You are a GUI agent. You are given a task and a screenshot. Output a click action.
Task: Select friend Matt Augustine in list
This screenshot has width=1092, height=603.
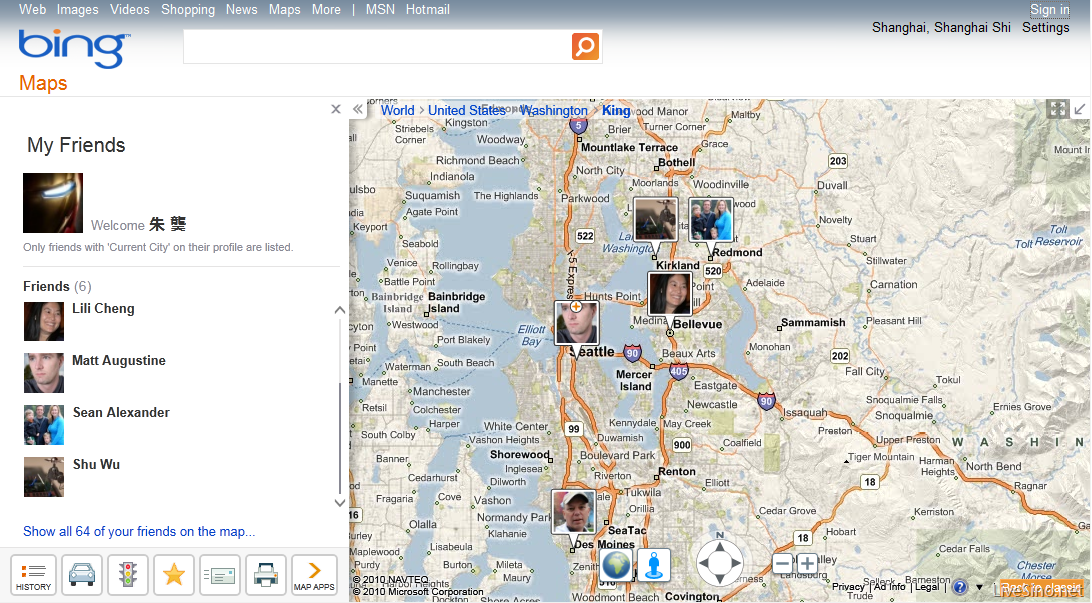tap(119, 361)
